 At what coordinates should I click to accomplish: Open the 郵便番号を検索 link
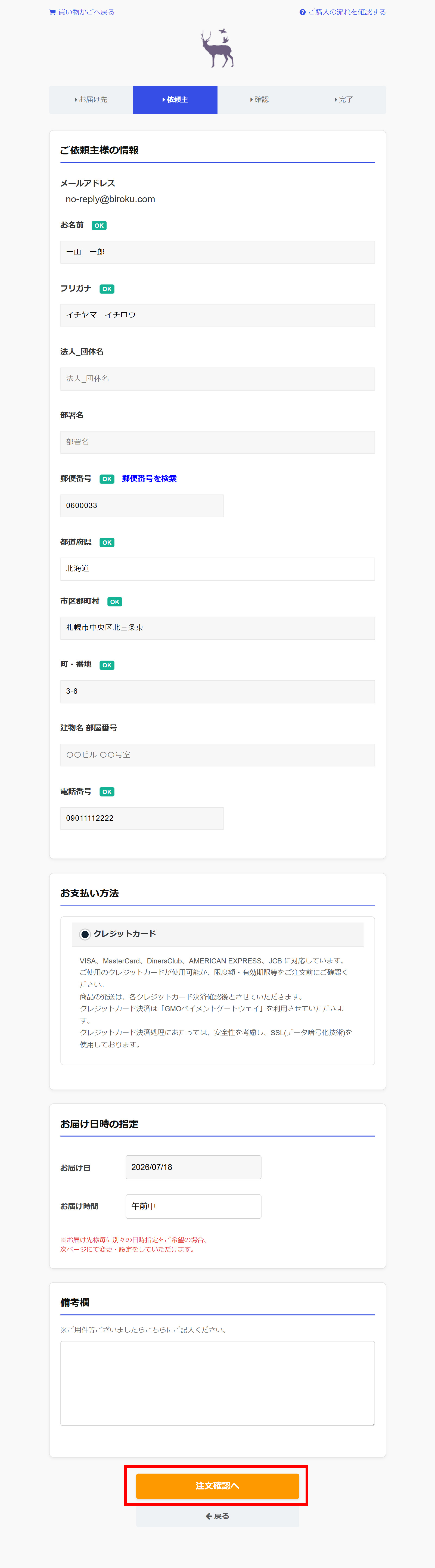tap(149, 478)
